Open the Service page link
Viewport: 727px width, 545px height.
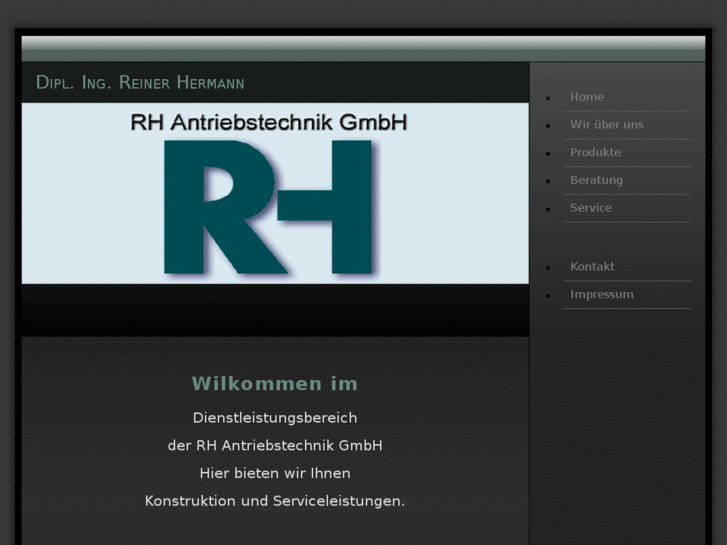point(591,208)
